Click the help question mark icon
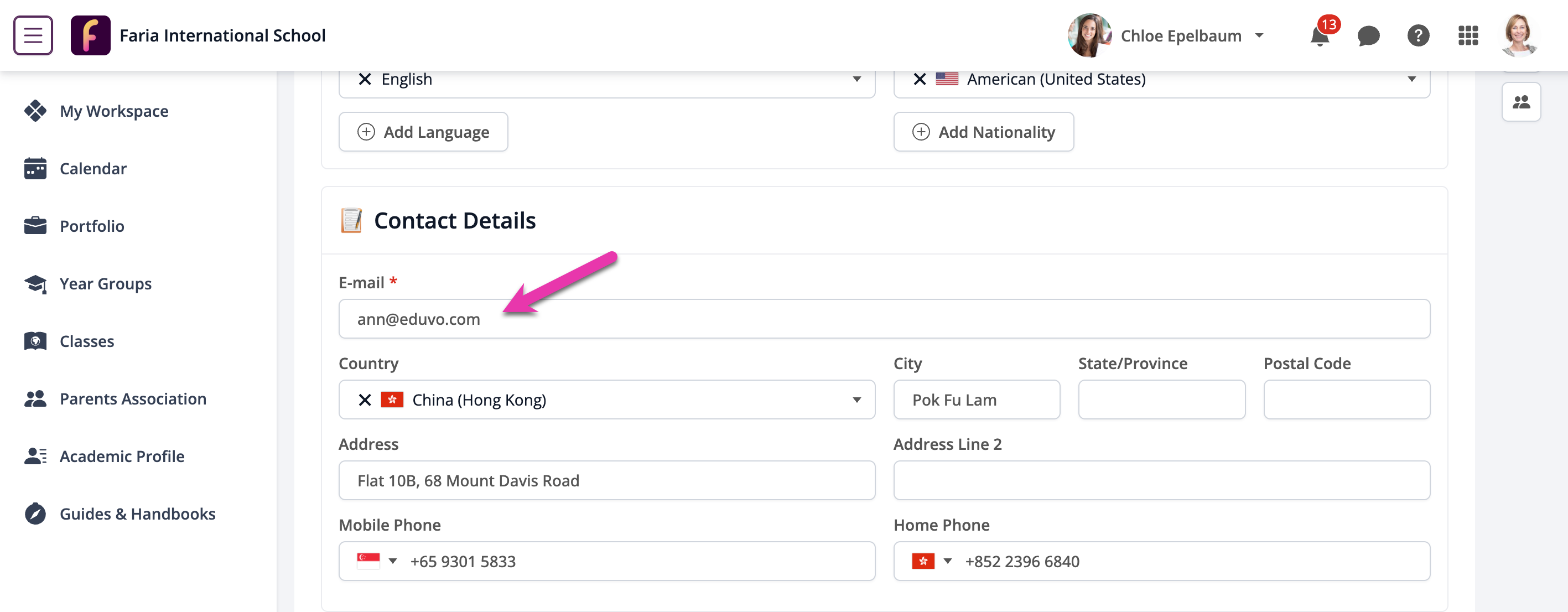This screenshot has height=612, width=1568. [x=1418, y=35]
